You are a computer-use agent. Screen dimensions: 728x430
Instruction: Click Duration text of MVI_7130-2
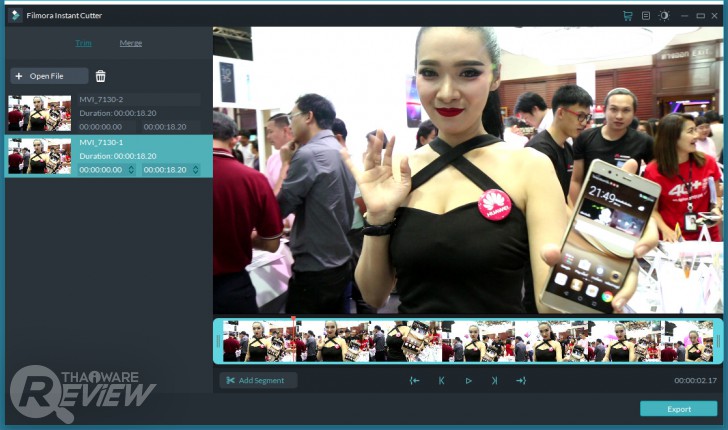coord(117,113)
